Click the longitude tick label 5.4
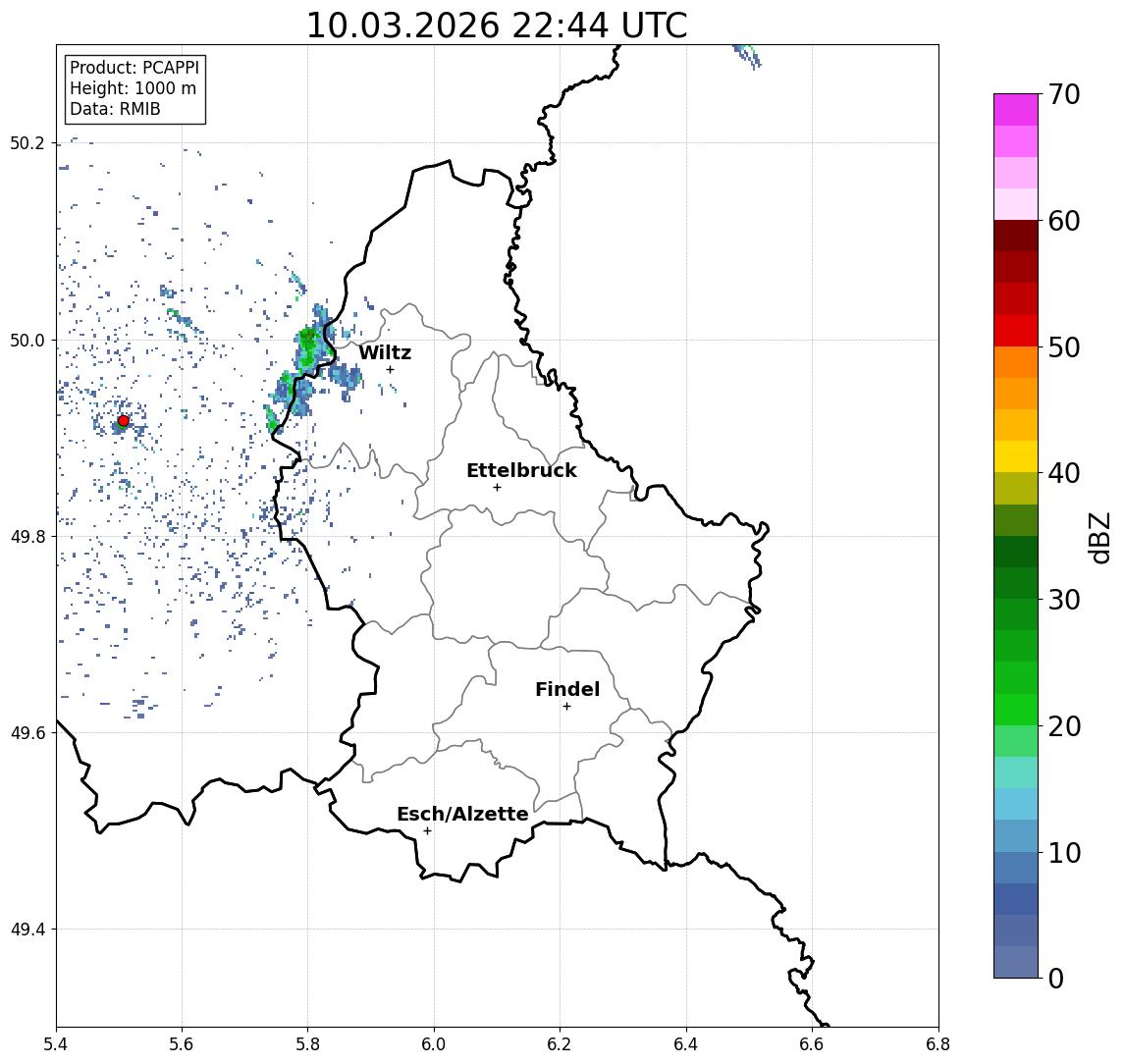This screenshot has height=1064, width=1124. tap(56, 1044)
